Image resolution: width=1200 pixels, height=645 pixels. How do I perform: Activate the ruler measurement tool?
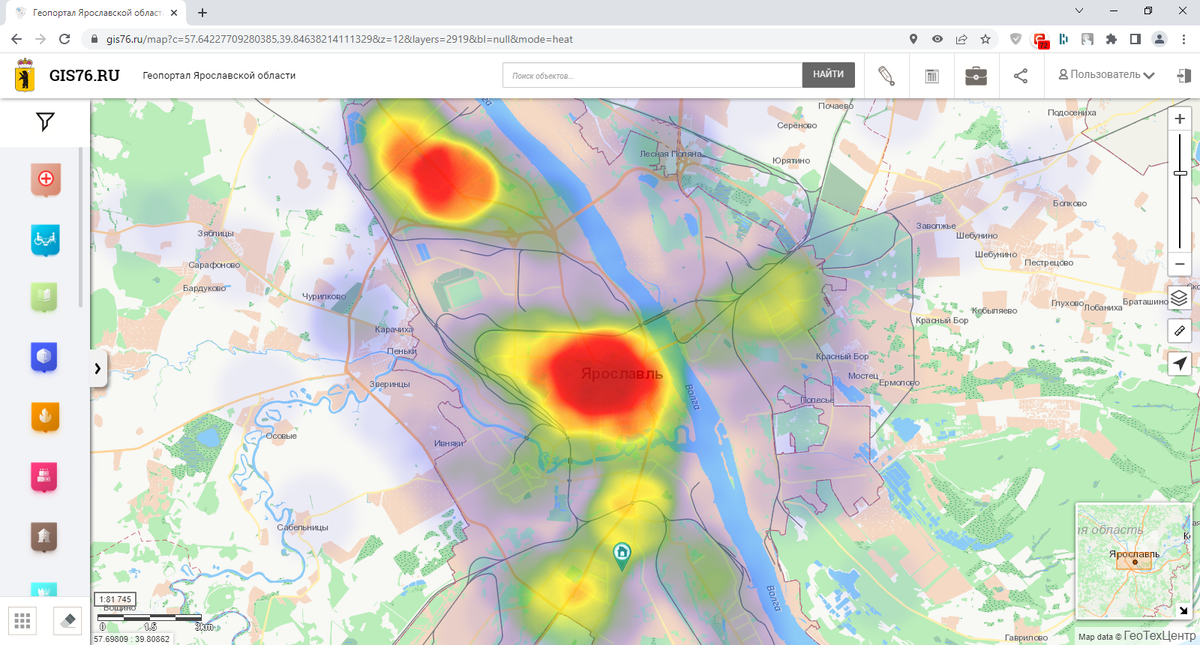coord(1180,330)
